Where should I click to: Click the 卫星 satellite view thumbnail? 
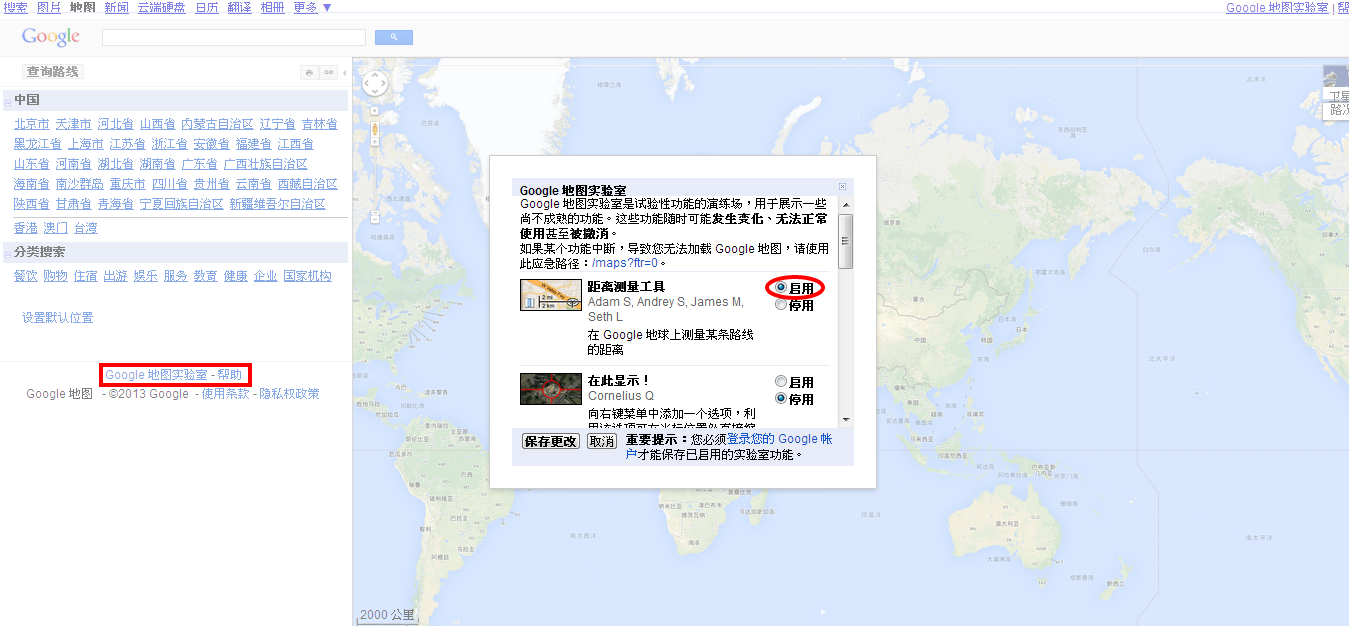(x=1336, y=84)
